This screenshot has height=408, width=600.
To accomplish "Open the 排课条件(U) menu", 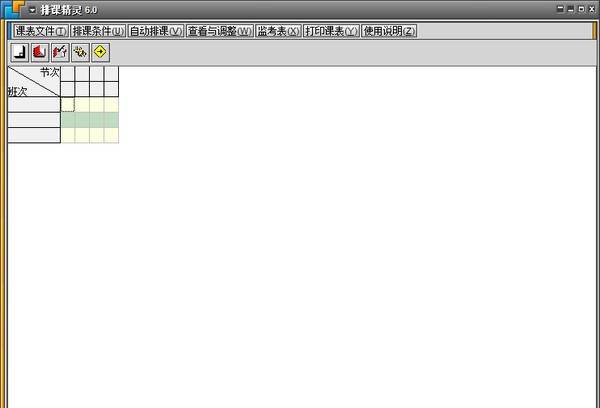I will click(98, 31).
